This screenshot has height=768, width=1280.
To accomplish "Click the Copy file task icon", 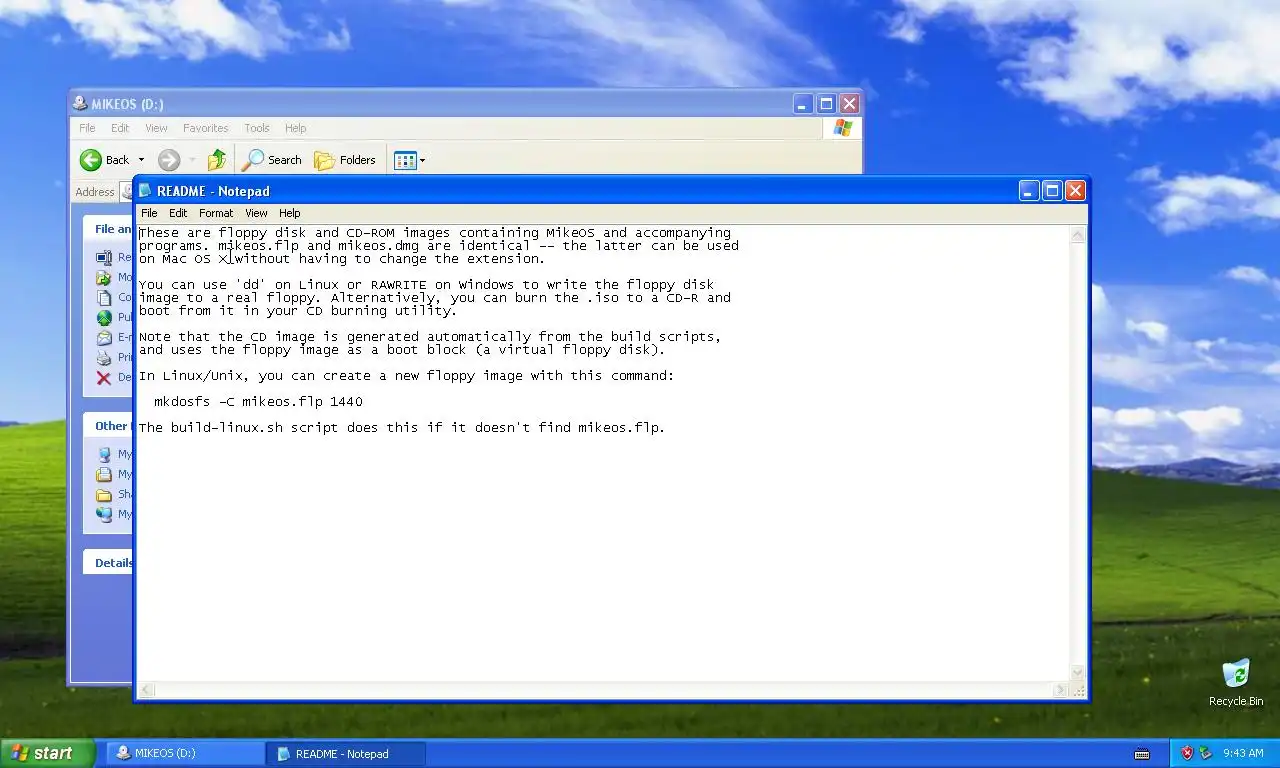I will point(104,297).
